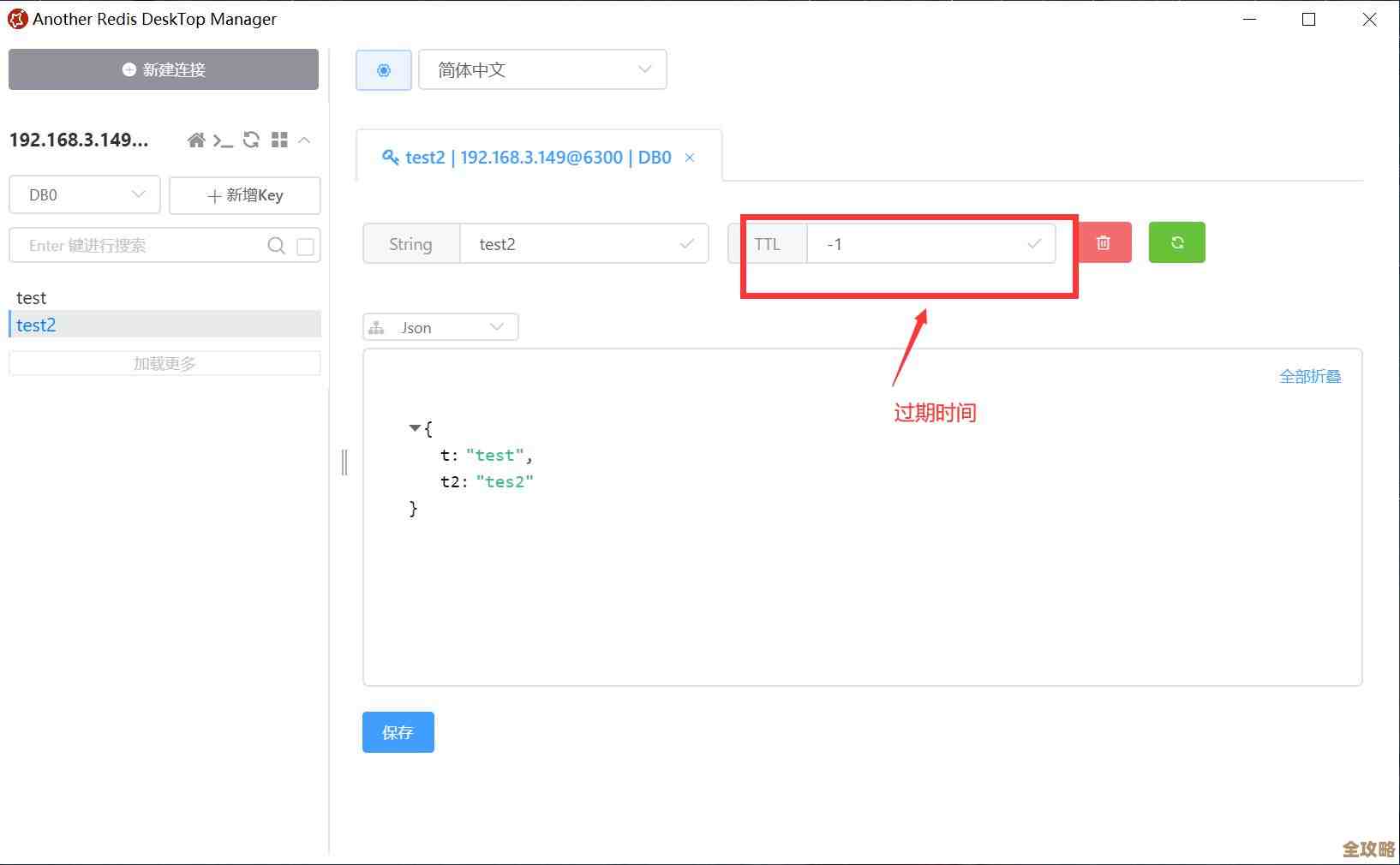Click the 保存 save button

click(x=398, y=732)
